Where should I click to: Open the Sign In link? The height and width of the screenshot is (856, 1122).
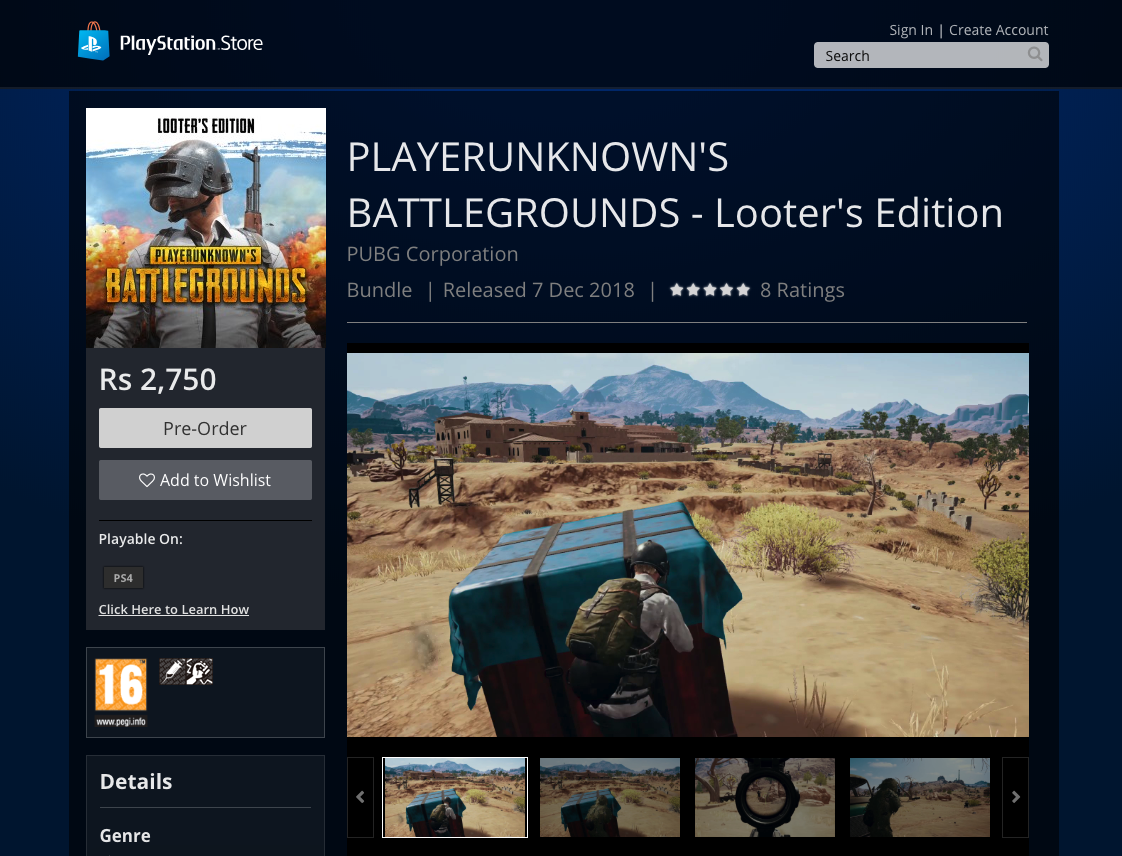[910, 30]
